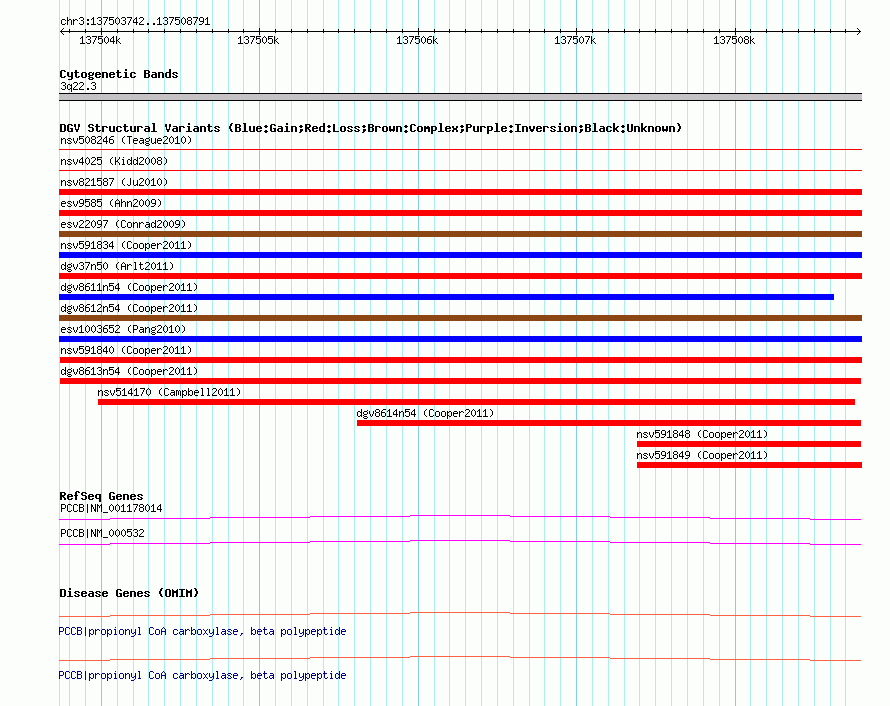The image size is (890, 706).
Task: Select the dgv8613n54 (Cooper2011) label
Action: (x=129, y=371)
